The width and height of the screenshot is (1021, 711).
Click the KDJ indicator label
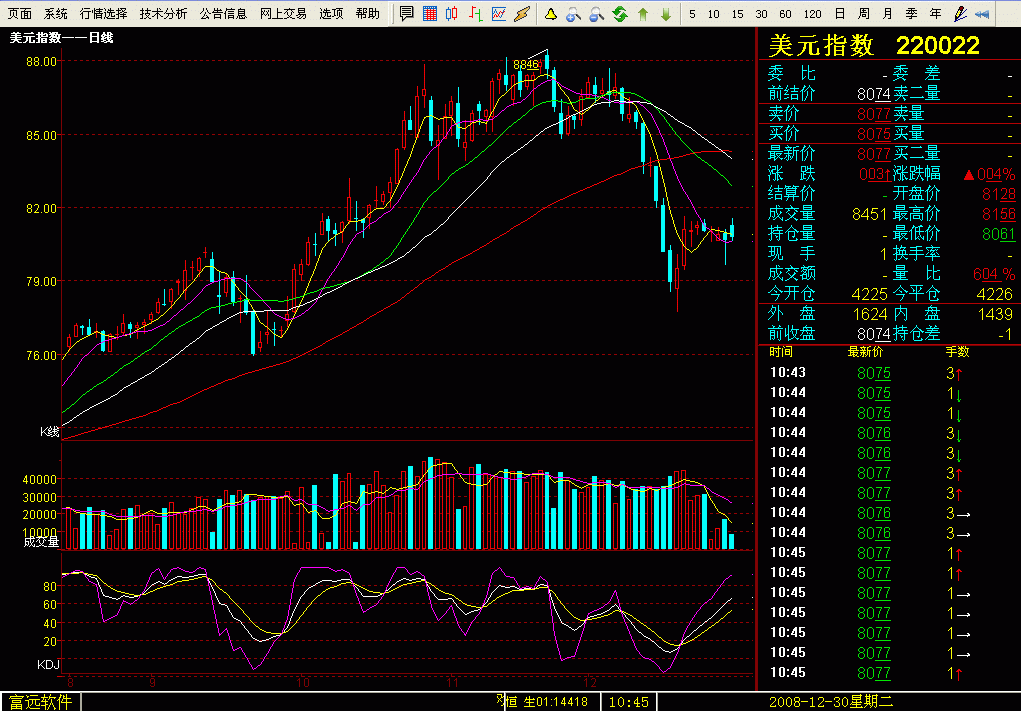coord(48,665)
